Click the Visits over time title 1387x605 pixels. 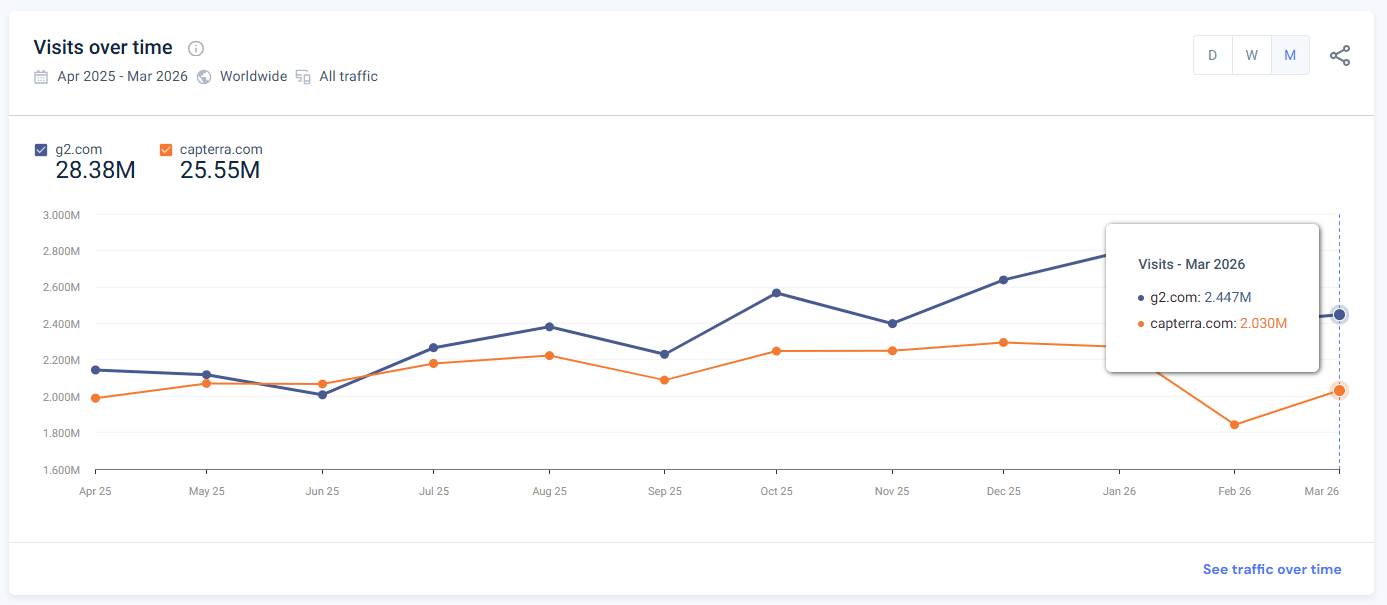(103, 47)
